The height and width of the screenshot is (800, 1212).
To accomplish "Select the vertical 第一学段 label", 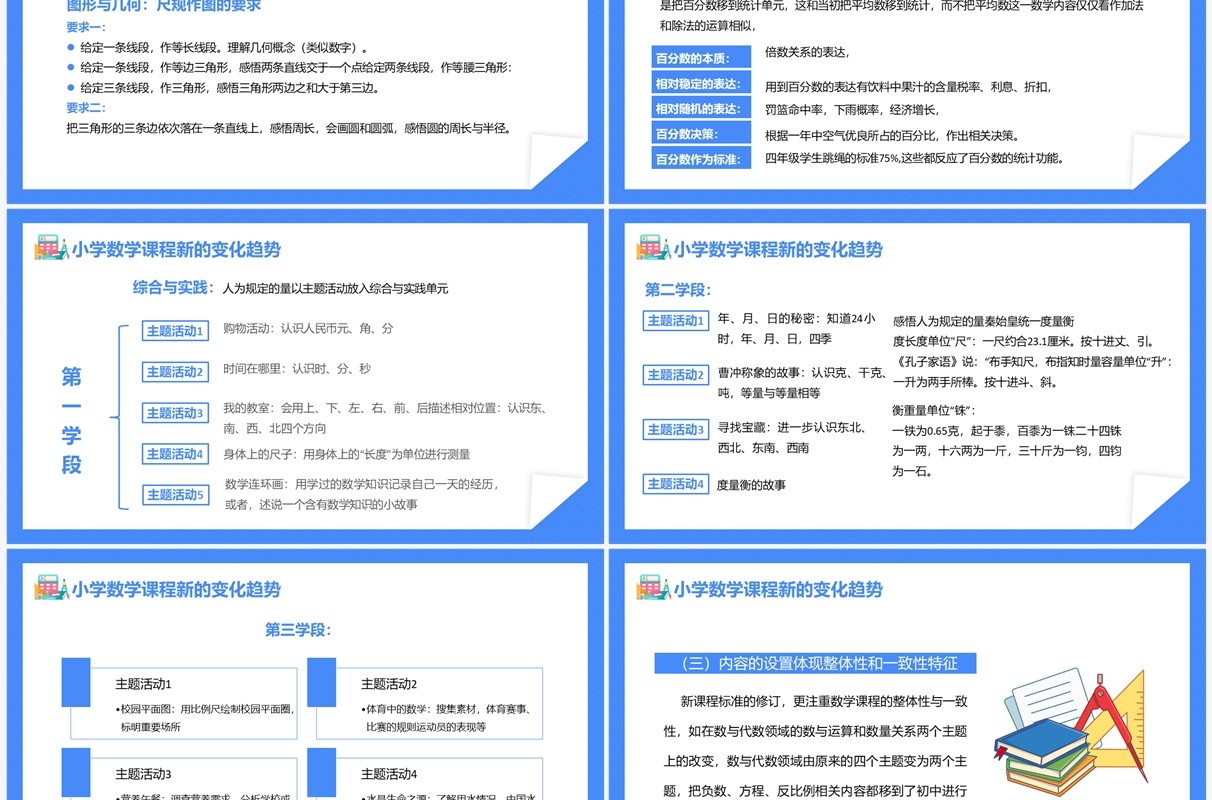I will click(x=71, y=420).
